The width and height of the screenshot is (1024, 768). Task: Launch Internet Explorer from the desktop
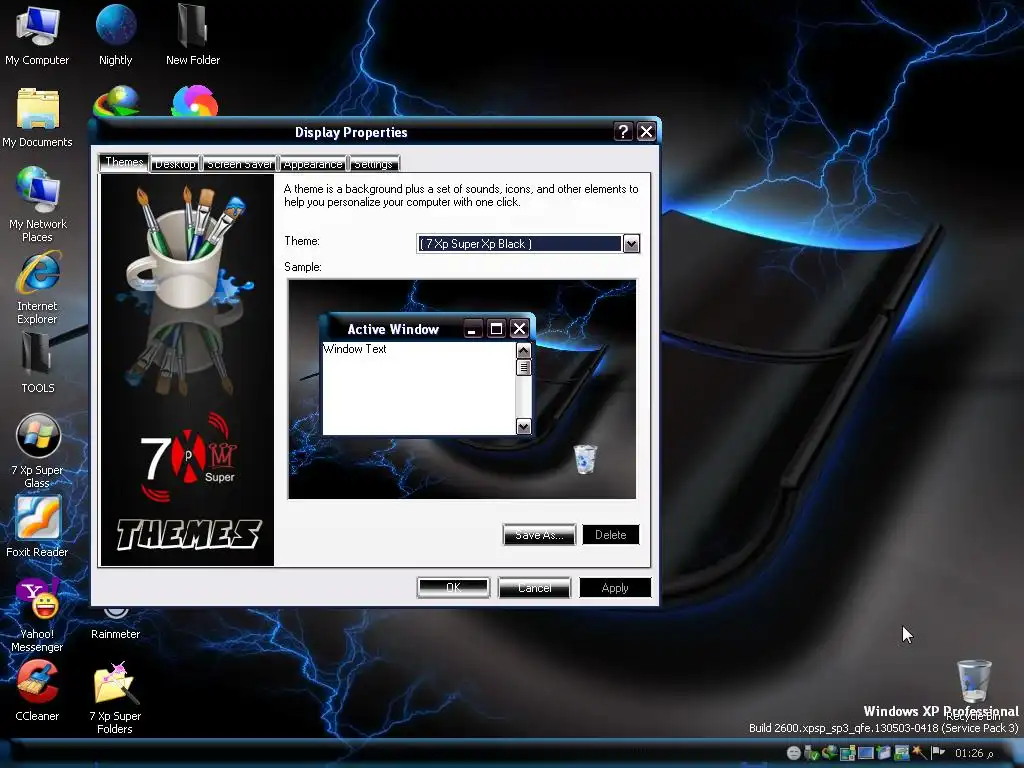coord(37,287)
